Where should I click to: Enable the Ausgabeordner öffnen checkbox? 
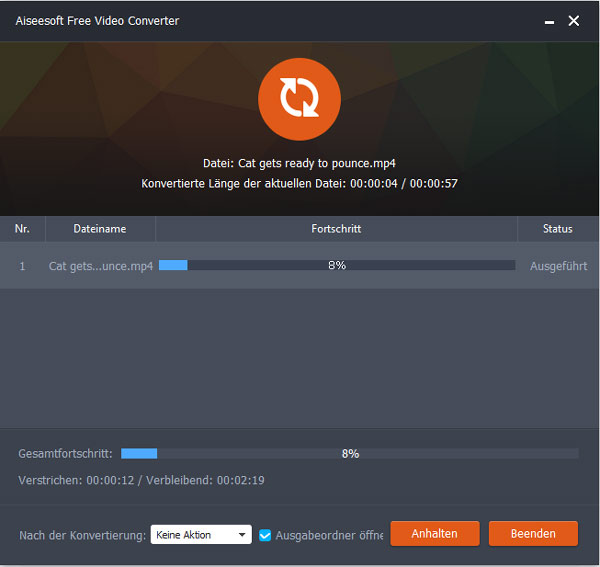coord(265,535)
